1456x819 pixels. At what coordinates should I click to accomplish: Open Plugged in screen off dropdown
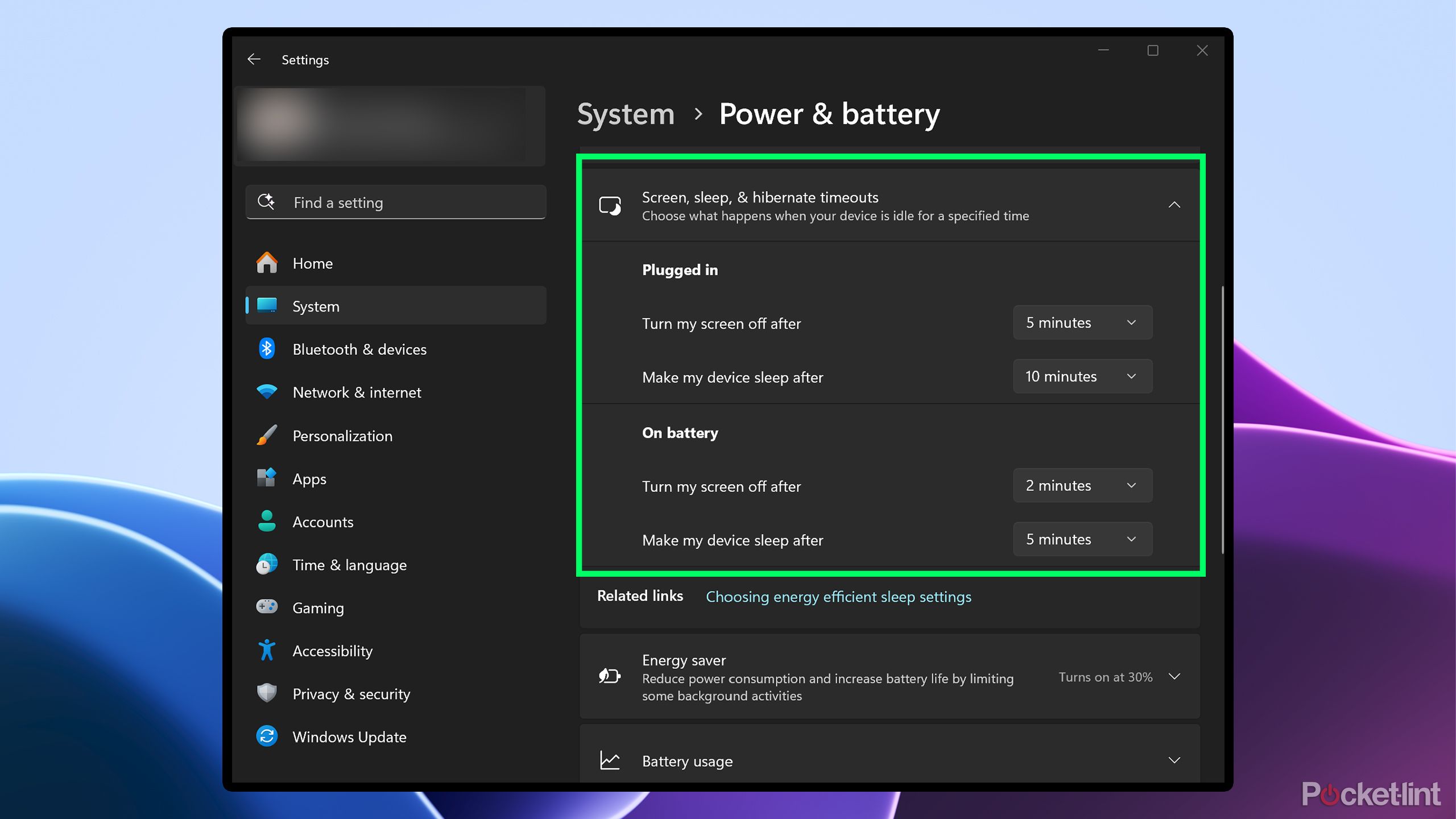(1082, 322)
